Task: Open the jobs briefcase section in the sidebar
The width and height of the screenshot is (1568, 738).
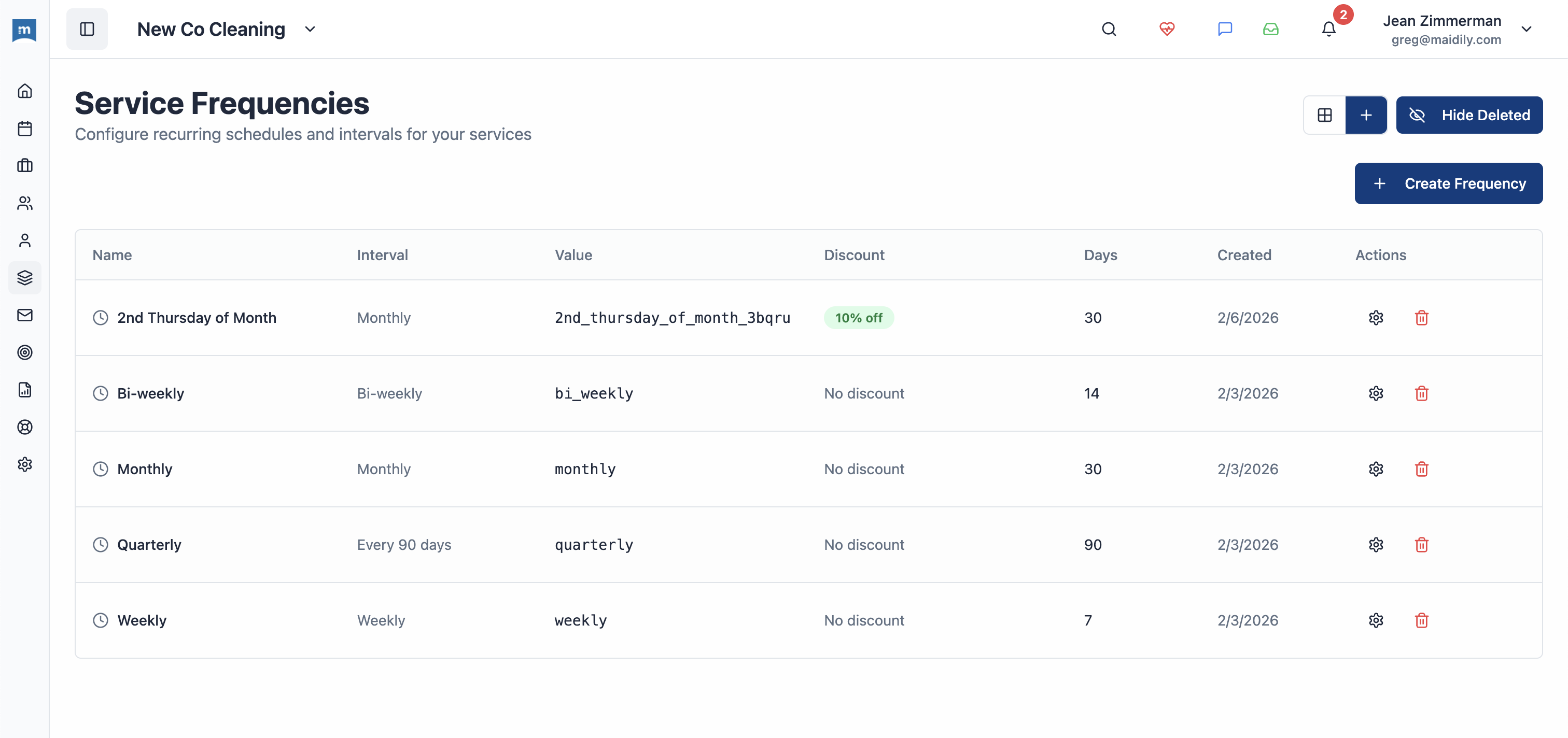Action: pos(24,165)
